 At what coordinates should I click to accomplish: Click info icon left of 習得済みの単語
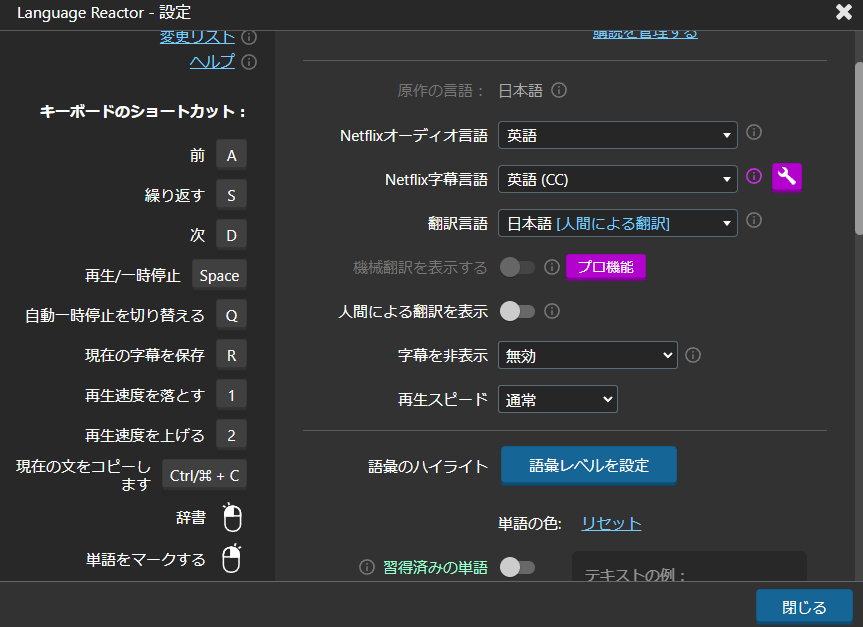[367, 567]
